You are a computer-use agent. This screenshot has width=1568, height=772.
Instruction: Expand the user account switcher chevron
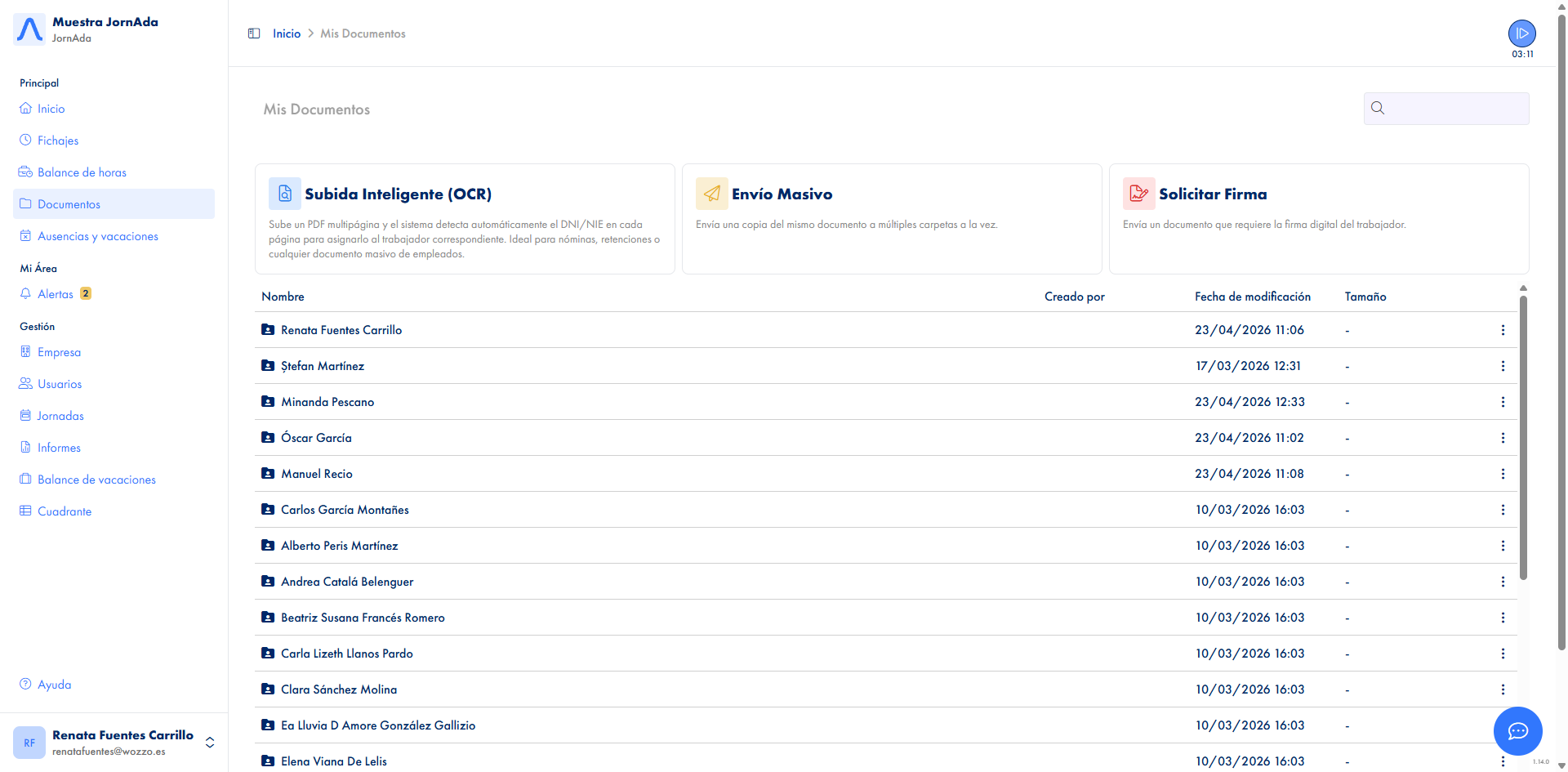pyautogui.click(x=210, y=742)
